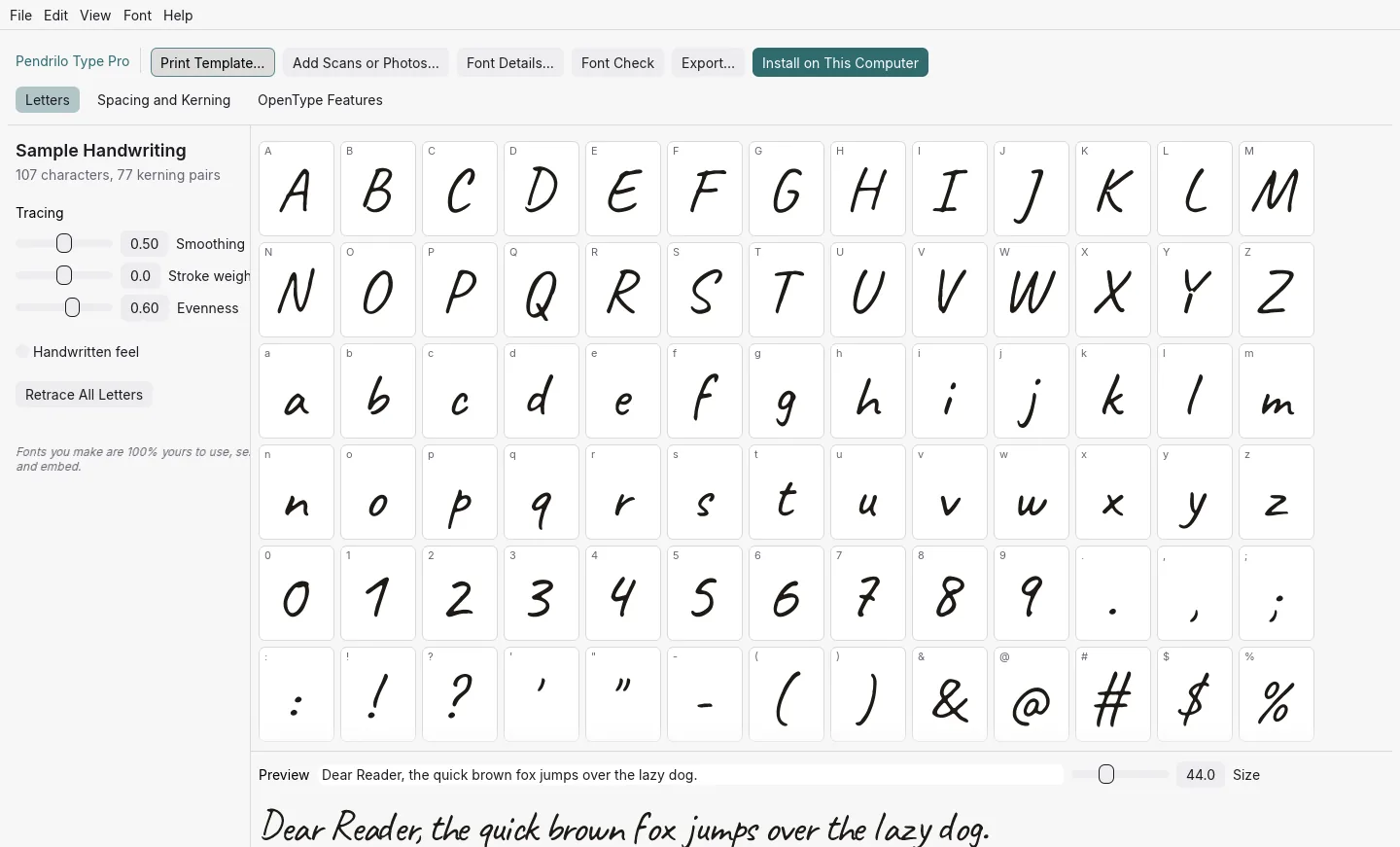The width and height of the screenshot is (1400, 847).
Task: Adjust the Smoothing slider
Action: 64,243
